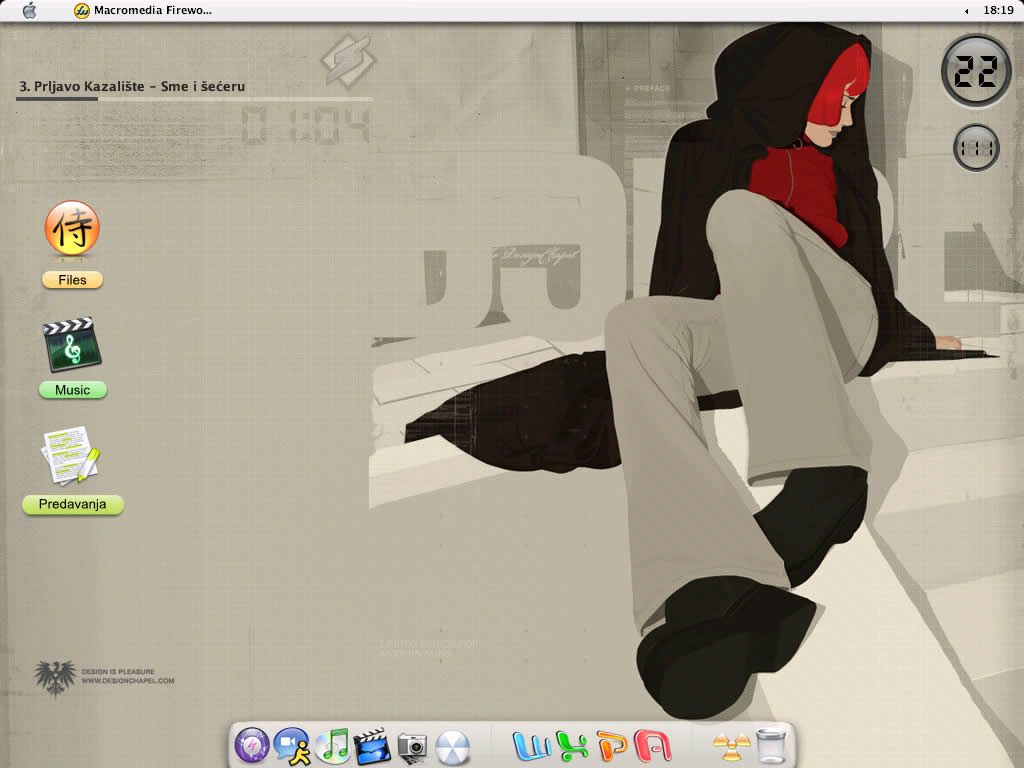Click the round date widget showing 22
This screenshot has height=768, width=1024.
coord(976,71)
